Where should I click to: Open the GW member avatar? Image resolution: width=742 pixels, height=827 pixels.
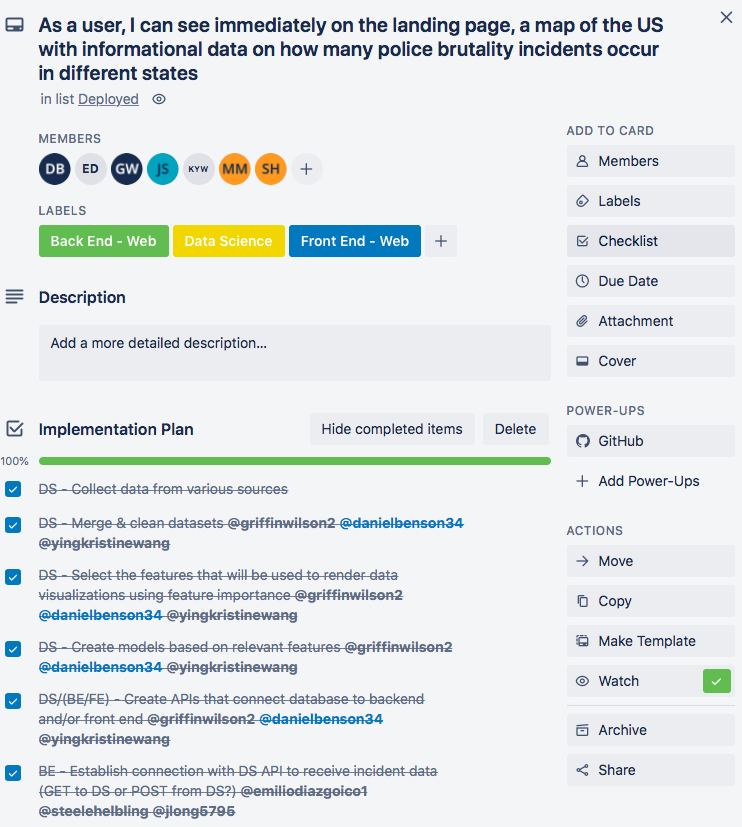[x=127, y=169]
